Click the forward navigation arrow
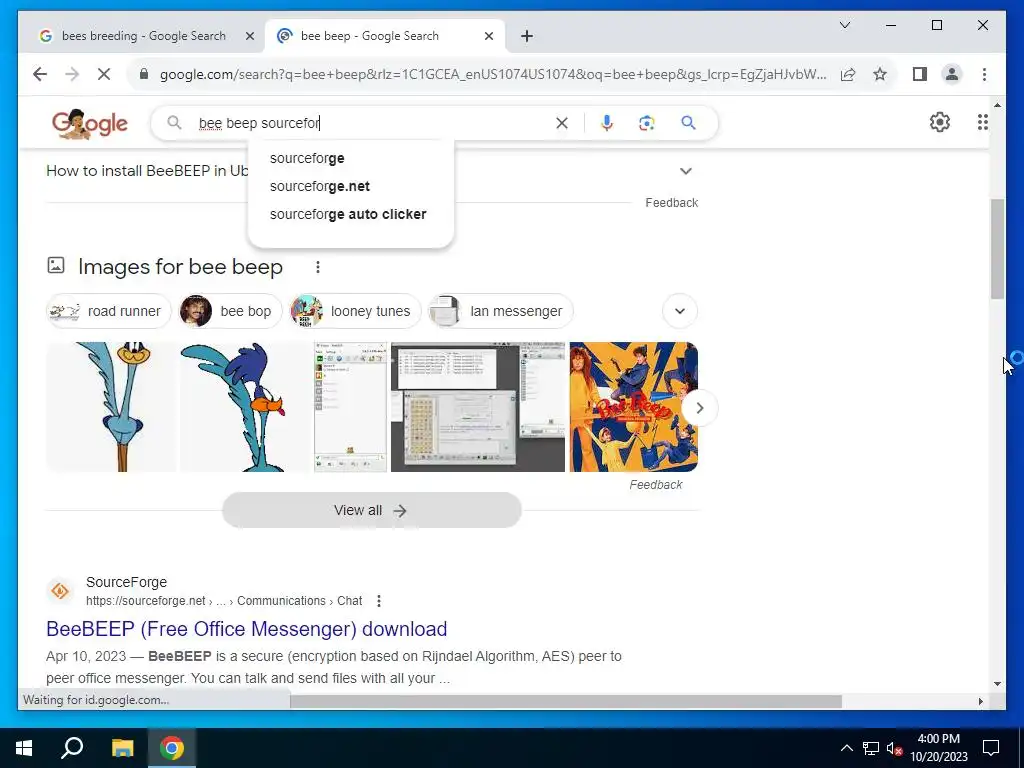Image resolution: width=1024 pixels, height=768 pixels. tap(72, 74)
